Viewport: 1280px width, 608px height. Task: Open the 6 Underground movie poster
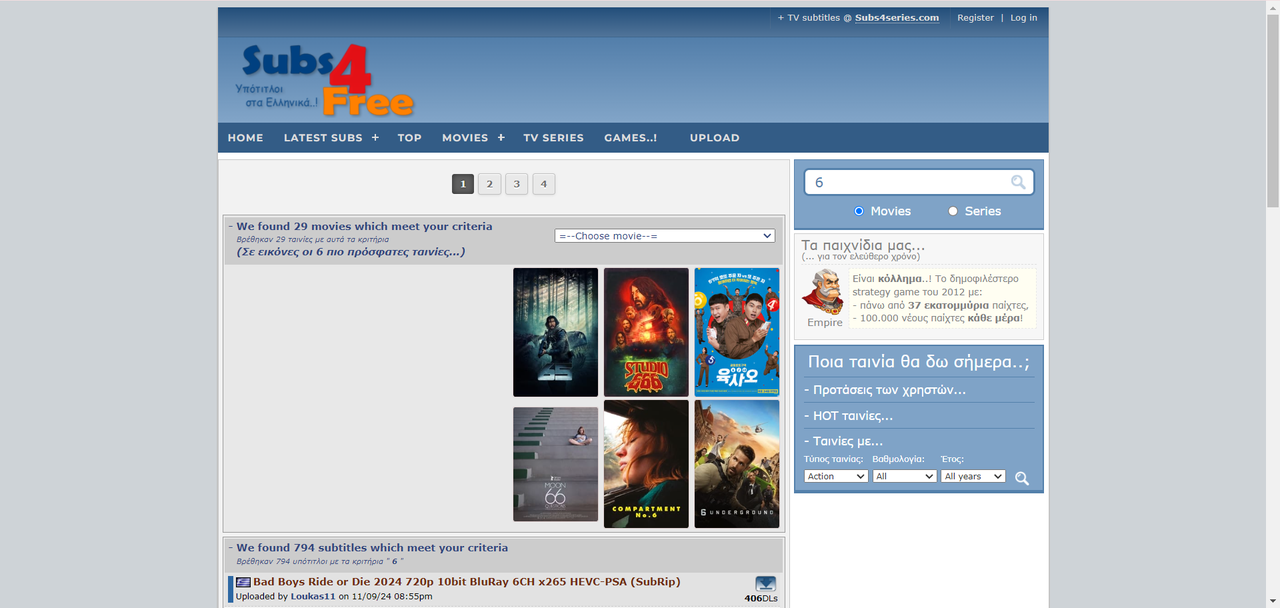737,464
